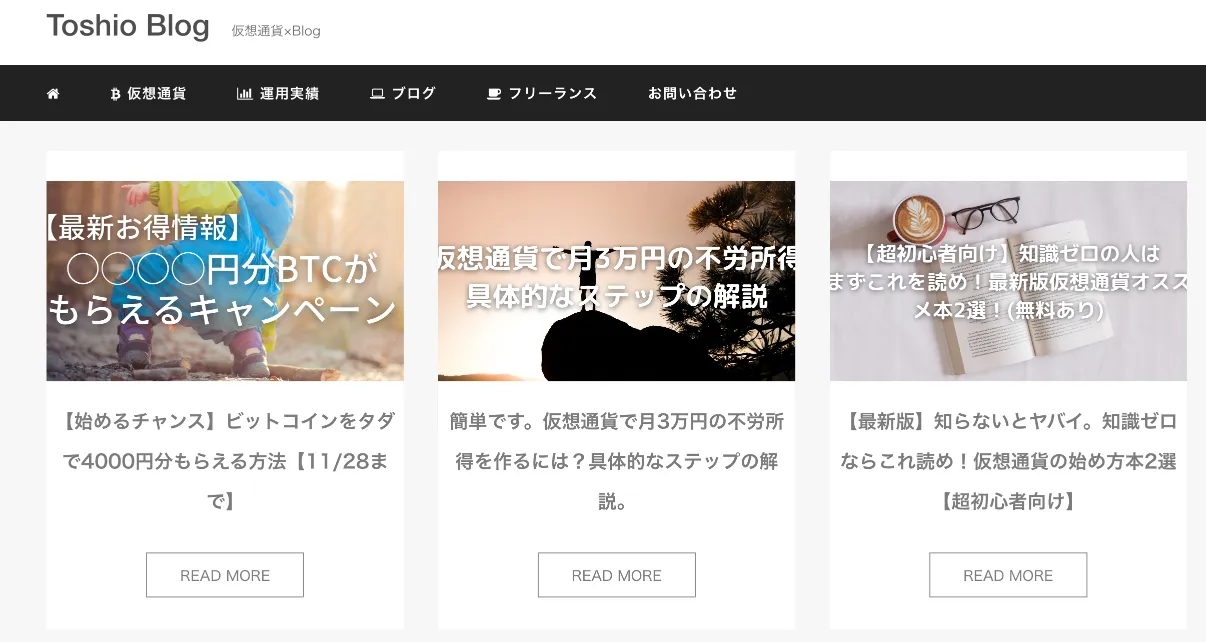Click READ MORE under the Bitcoin campaign post
Screen dimensions: 1206x642
point(225,575)
